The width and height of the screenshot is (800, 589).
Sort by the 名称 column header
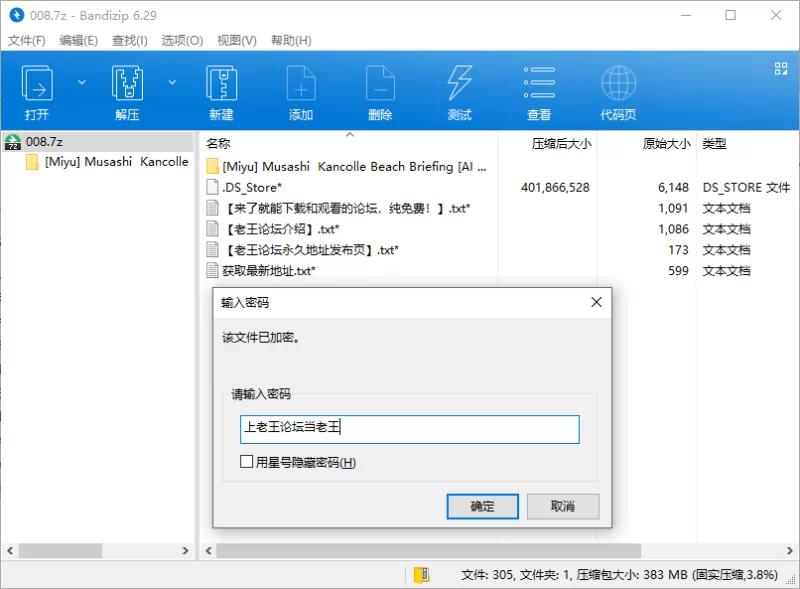(218, 144)
